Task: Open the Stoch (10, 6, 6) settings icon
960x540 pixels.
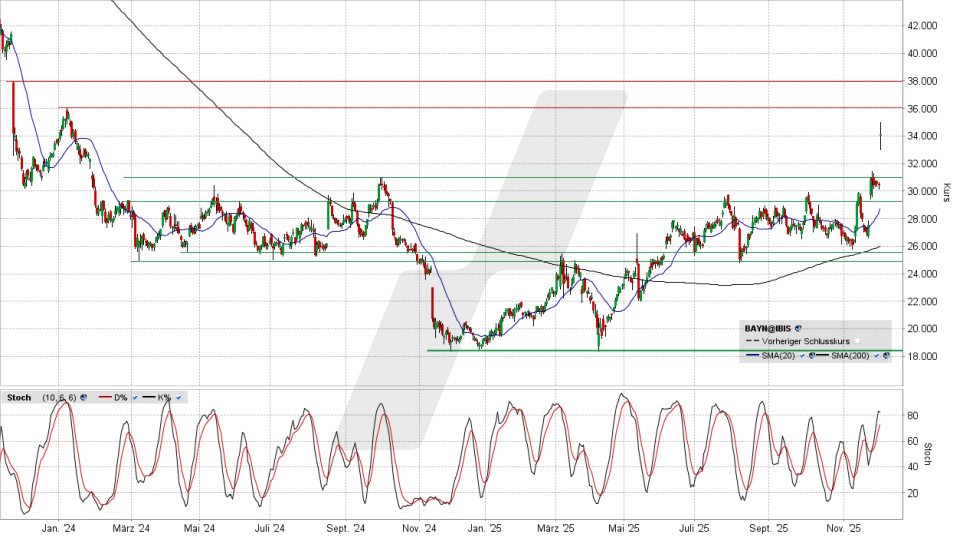Action: click(x=83, y=397)
